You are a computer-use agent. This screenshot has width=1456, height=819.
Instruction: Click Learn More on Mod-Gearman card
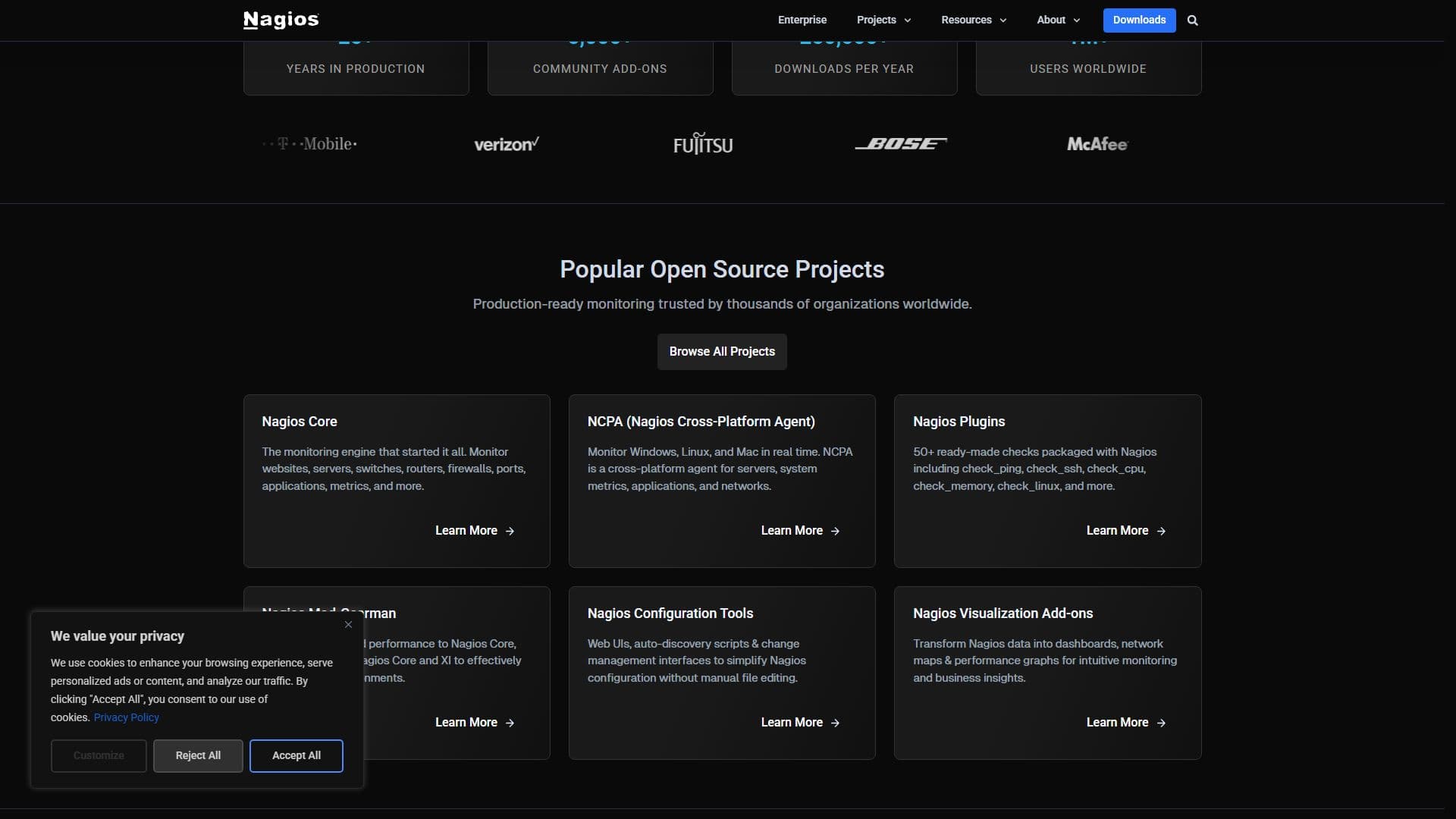pos(475,723)
